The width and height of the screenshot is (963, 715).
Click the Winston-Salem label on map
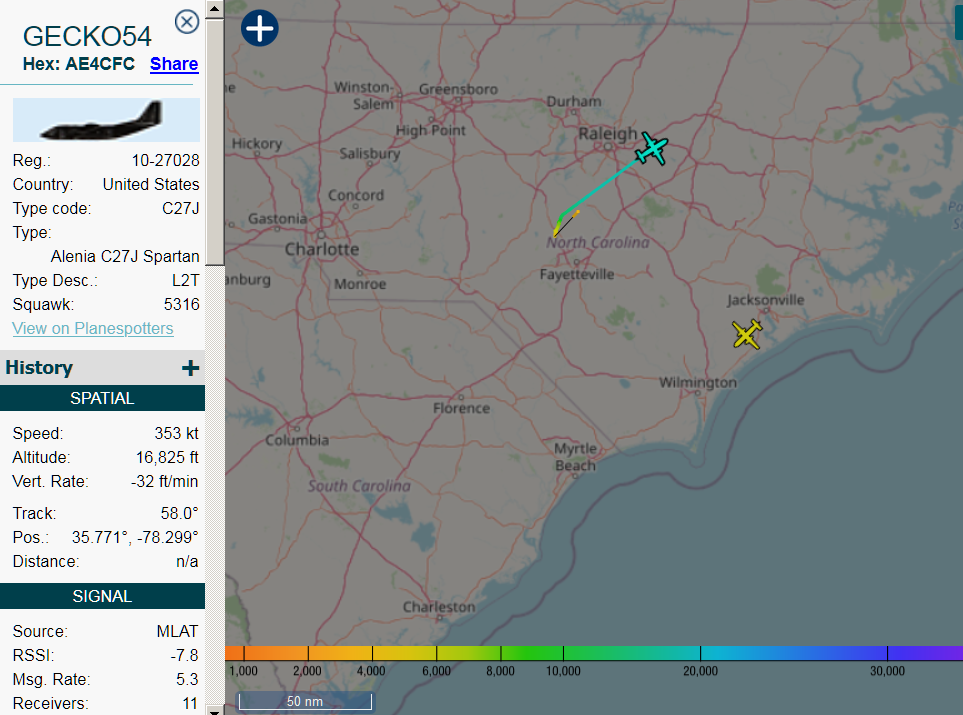pyautogui.click(x=364, y=95)
